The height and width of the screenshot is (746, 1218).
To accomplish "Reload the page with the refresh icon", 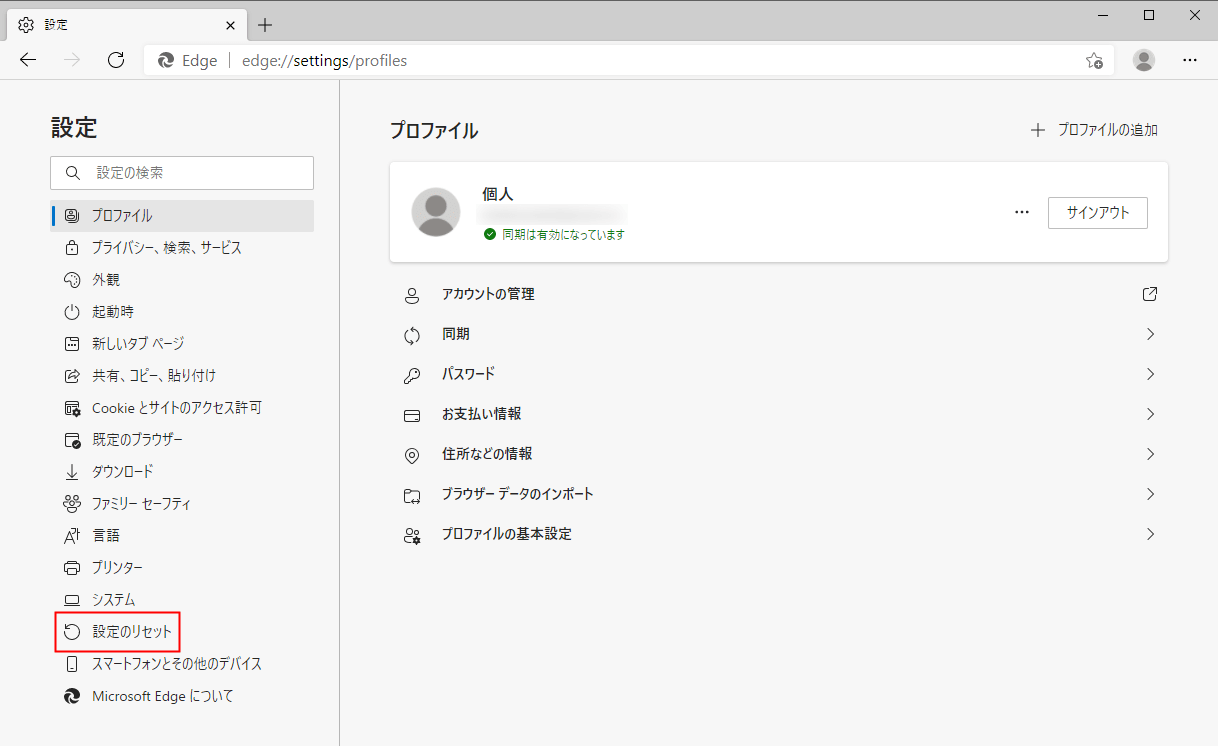I will coord(116,60).
